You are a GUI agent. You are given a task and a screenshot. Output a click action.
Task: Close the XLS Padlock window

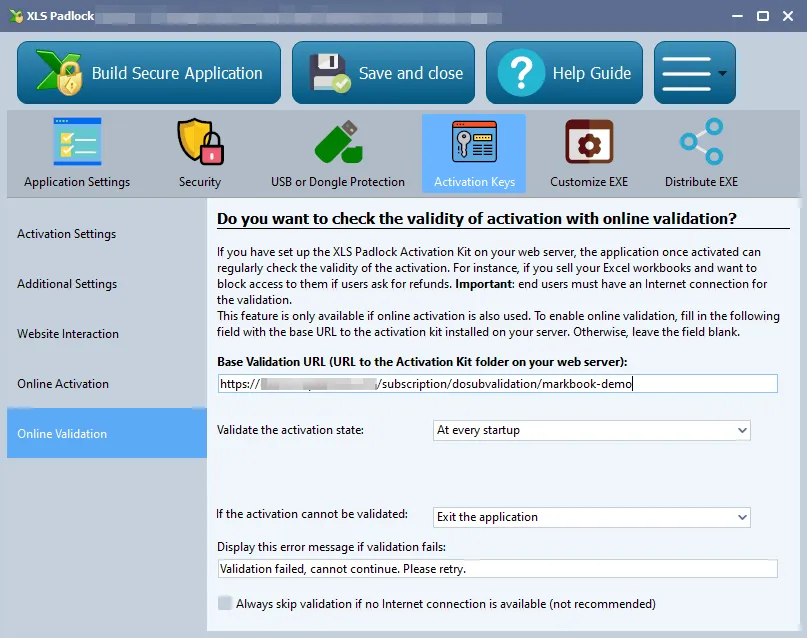coord(788,16)
